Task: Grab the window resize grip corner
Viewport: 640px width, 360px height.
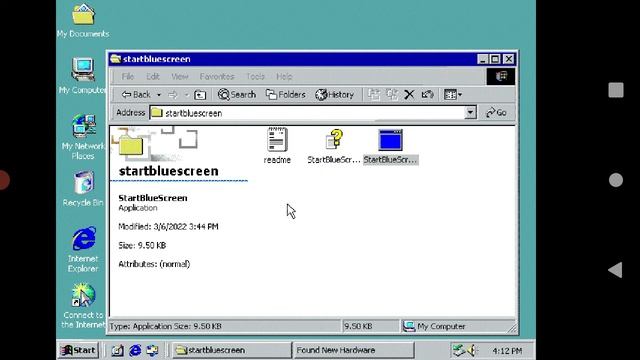Action: click(512, 328)
